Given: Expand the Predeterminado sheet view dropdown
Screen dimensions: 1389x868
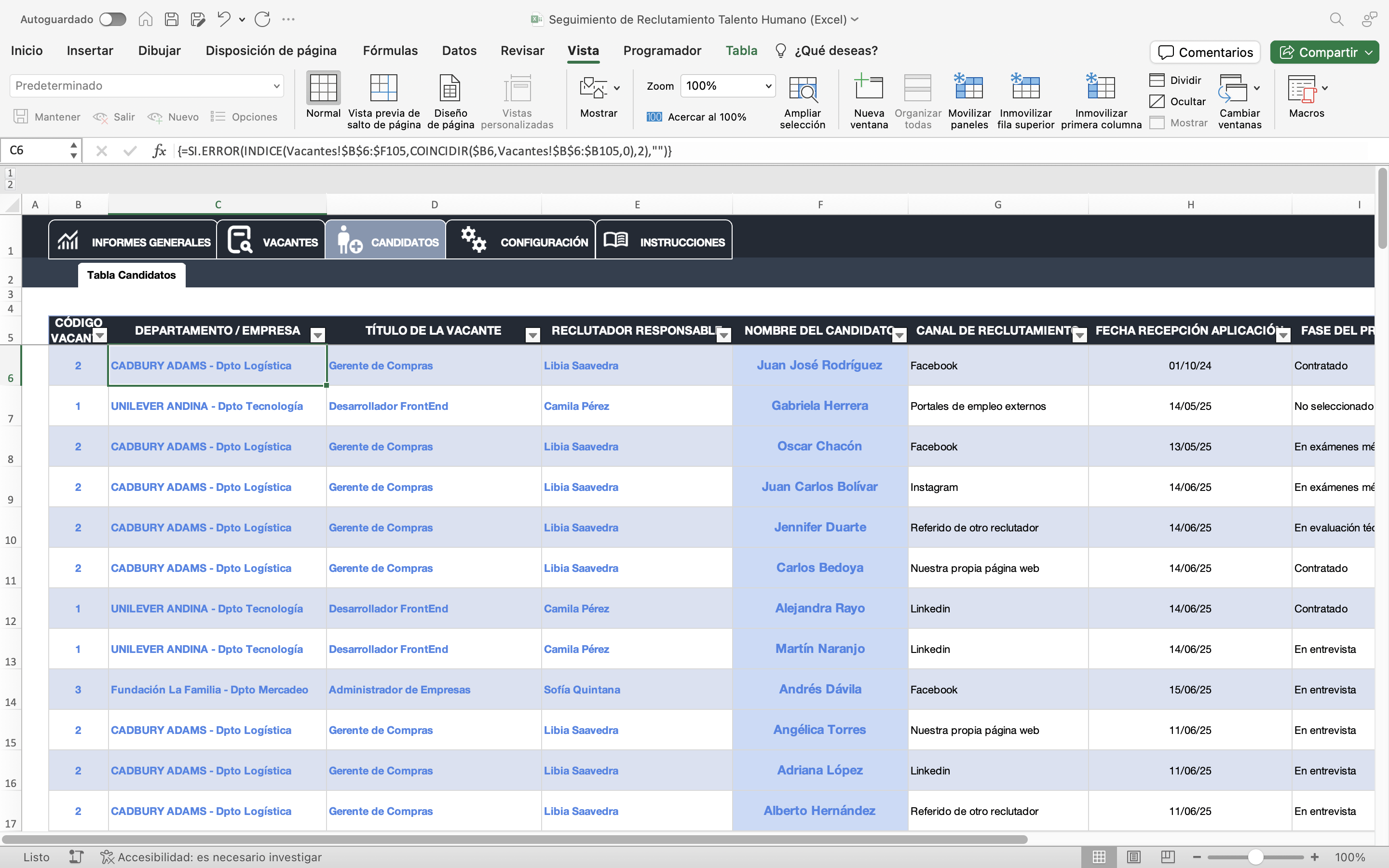Looking at the screenshot, I should coord(277,86).
